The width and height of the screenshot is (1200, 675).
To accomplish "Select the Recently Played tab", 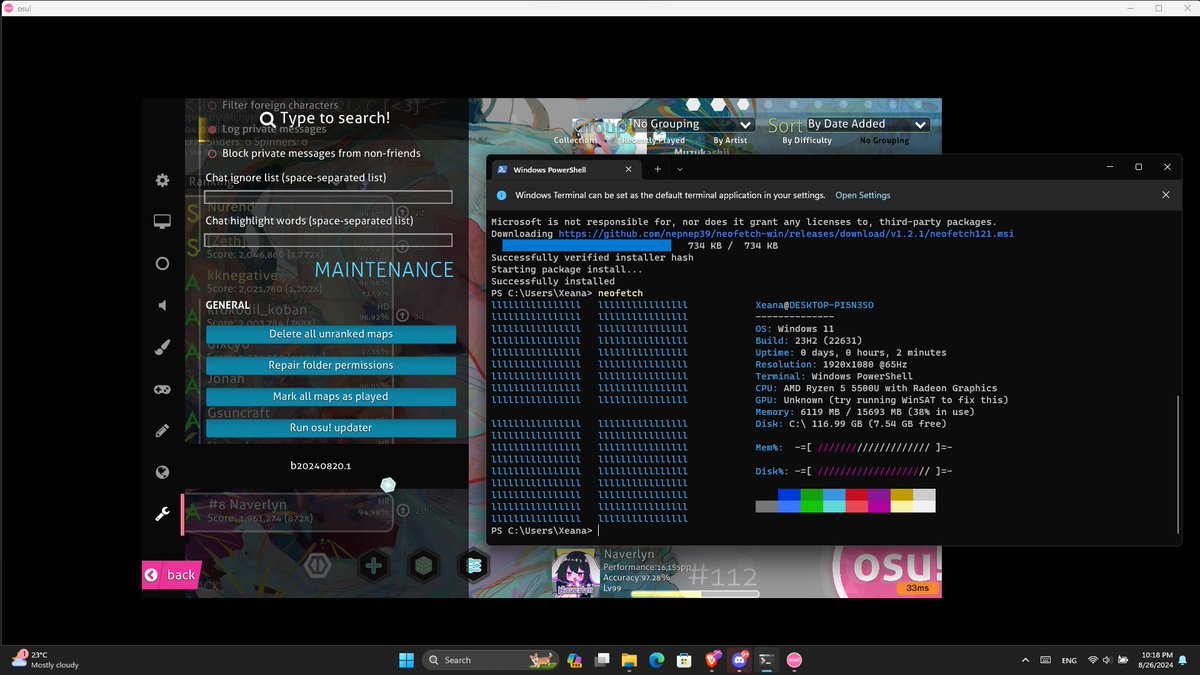I will [653, 140].
